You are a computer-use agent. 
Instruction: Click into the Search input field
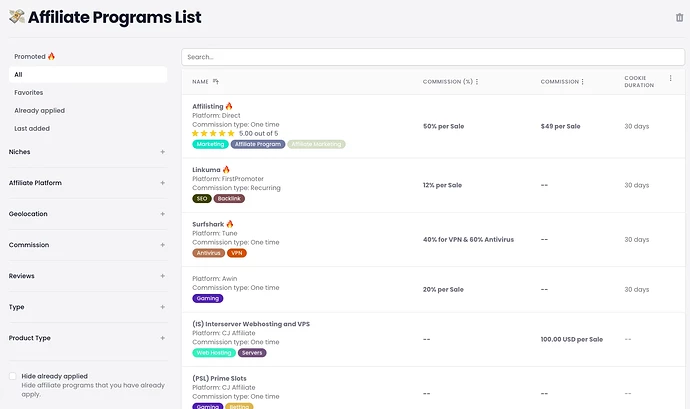click(x=430, y=57)
